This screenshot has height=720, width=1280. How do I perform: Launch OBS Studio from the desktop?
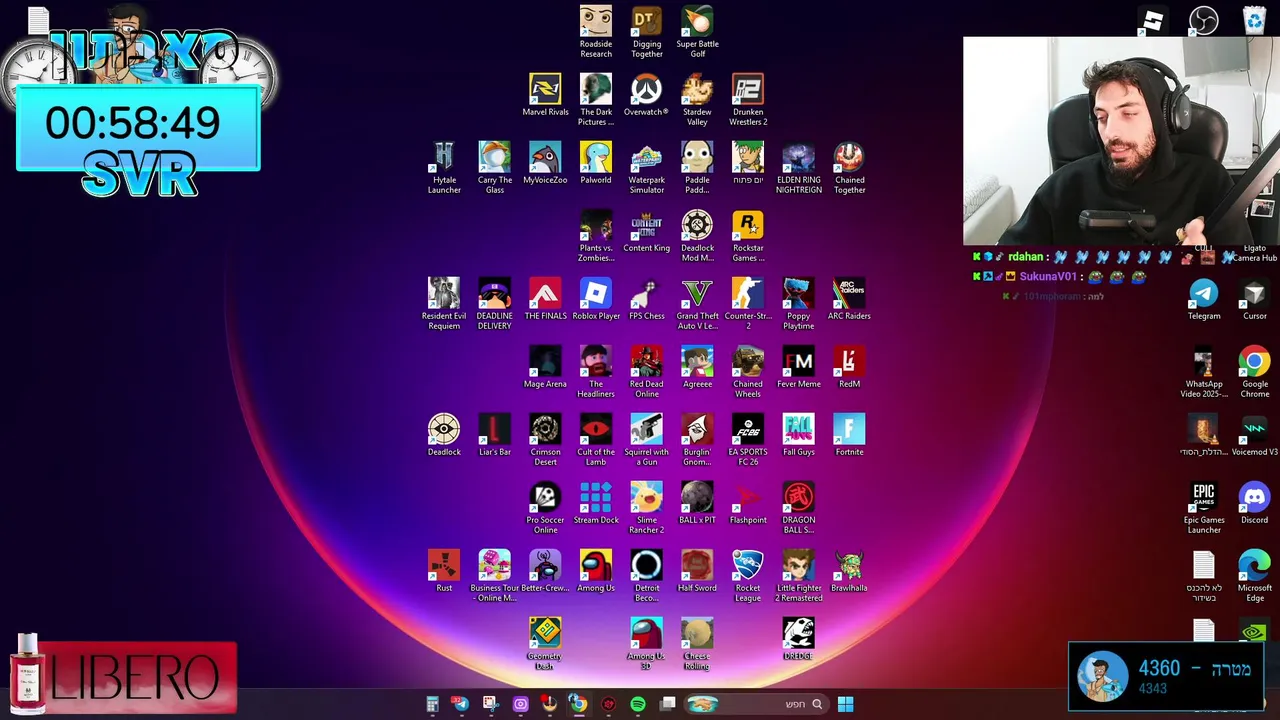click(x=1203, y=20)
